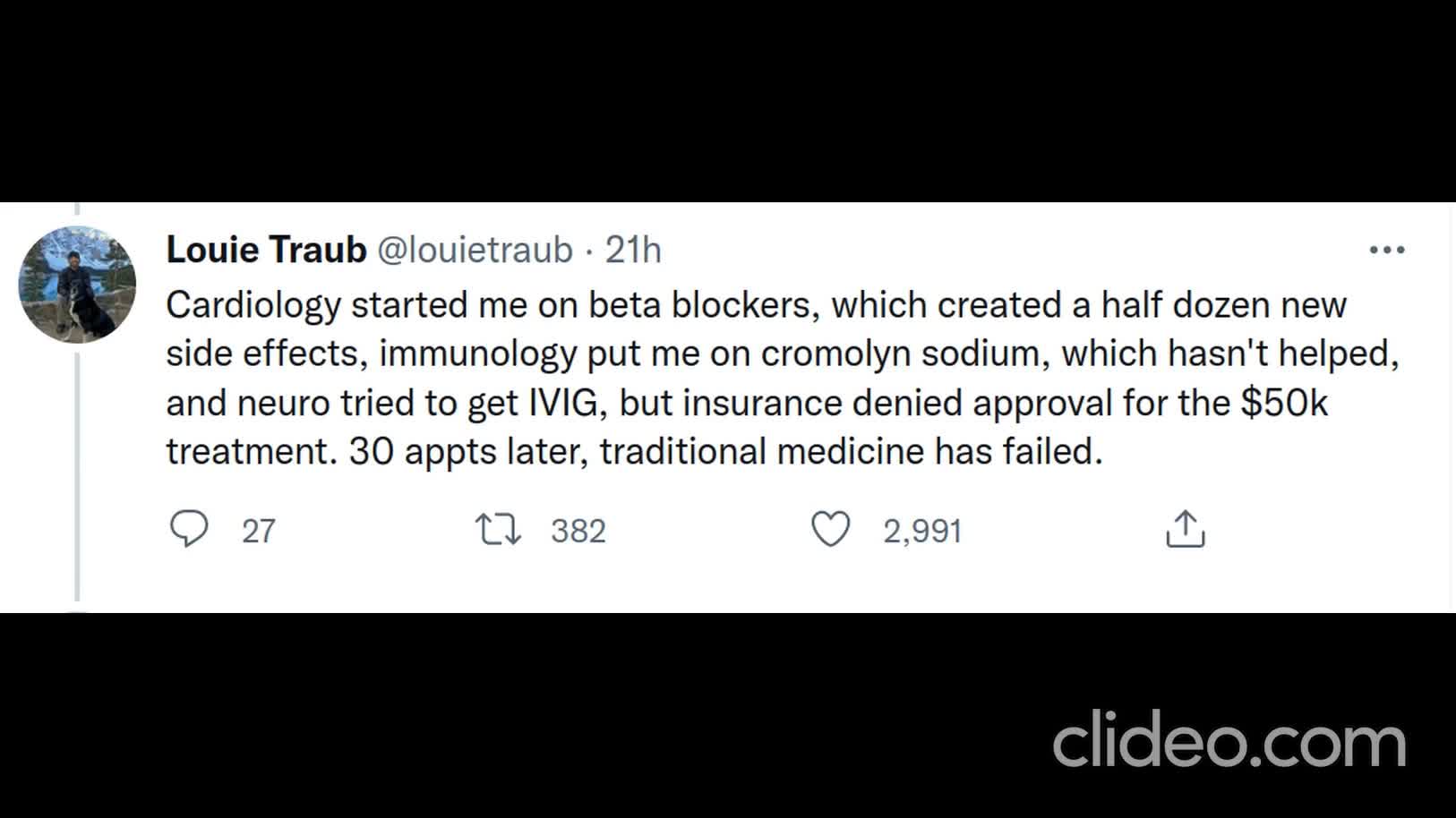
Task: Click the thread line below the avatar
Action: (77, 474)
